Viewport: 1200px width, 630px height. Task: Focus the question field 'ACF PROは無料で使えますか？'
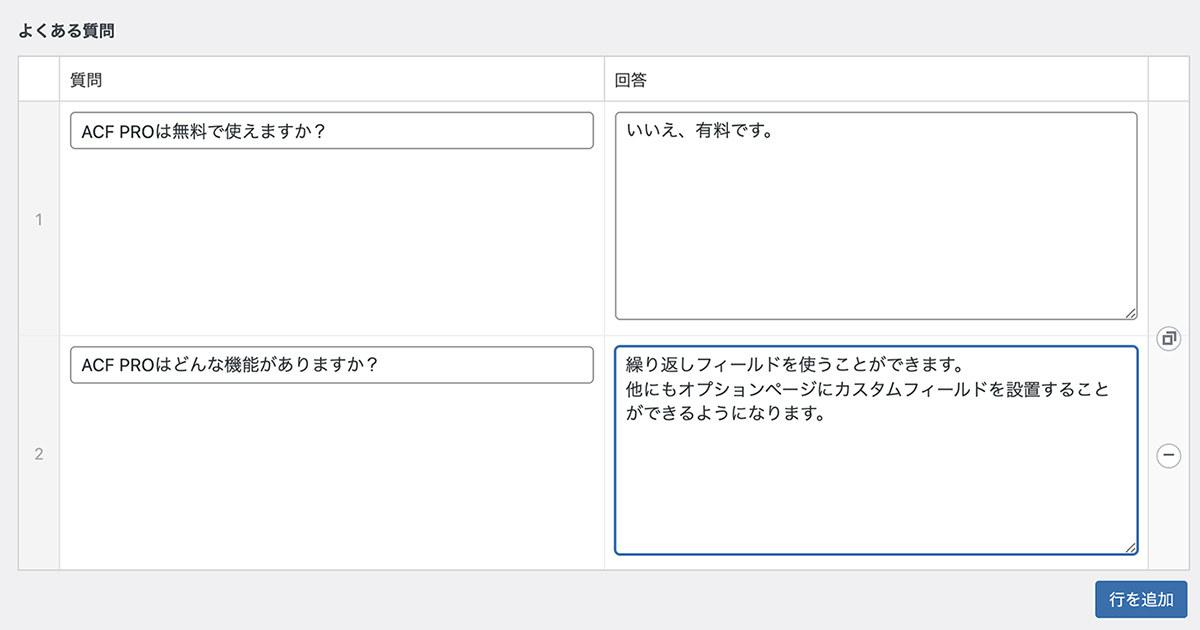(x=332, y=131)
